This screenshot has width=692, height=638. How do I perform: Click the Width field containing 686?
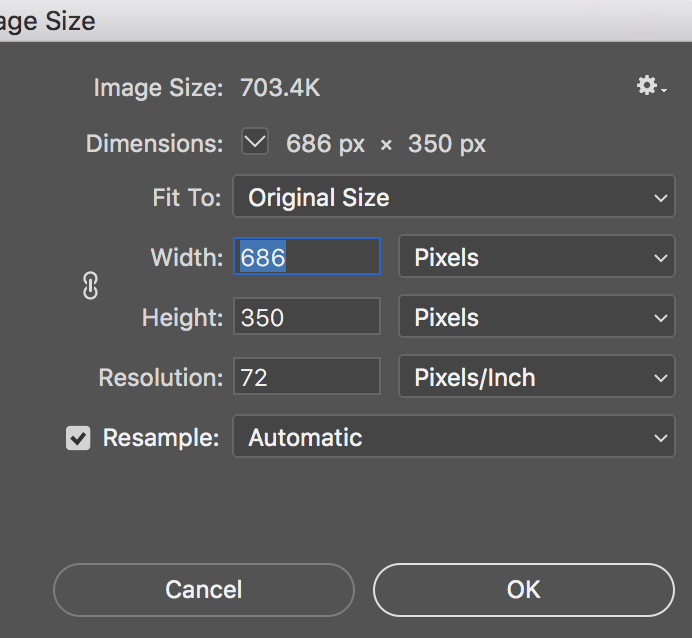(x=307, y=258)
